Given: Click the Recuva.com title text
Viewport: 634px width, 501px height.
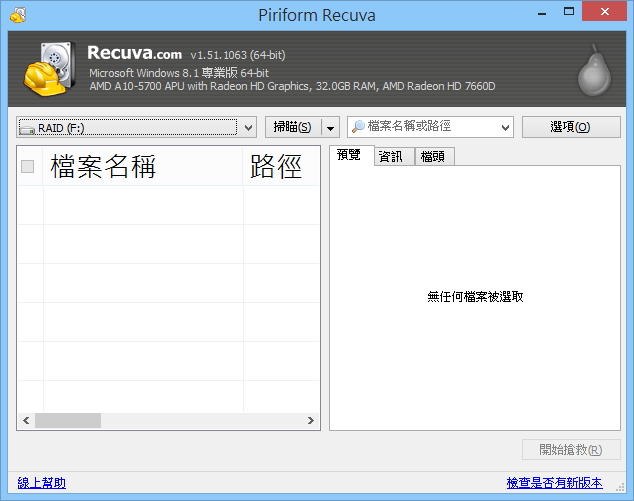Looking at the screenshot, I should point(135,53).
